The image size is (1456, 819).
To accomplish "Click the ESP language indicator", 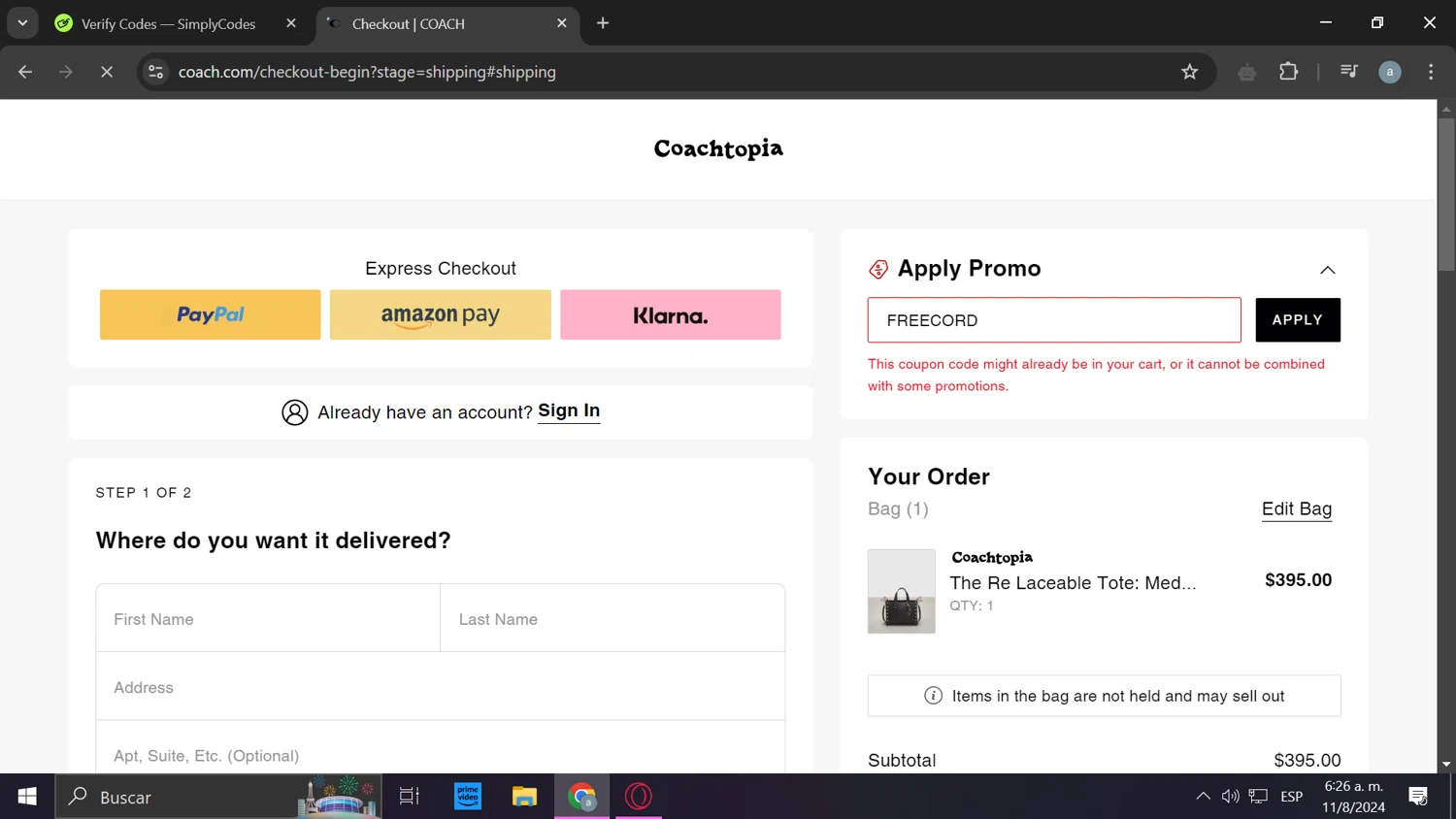I will pos(1292,797).
